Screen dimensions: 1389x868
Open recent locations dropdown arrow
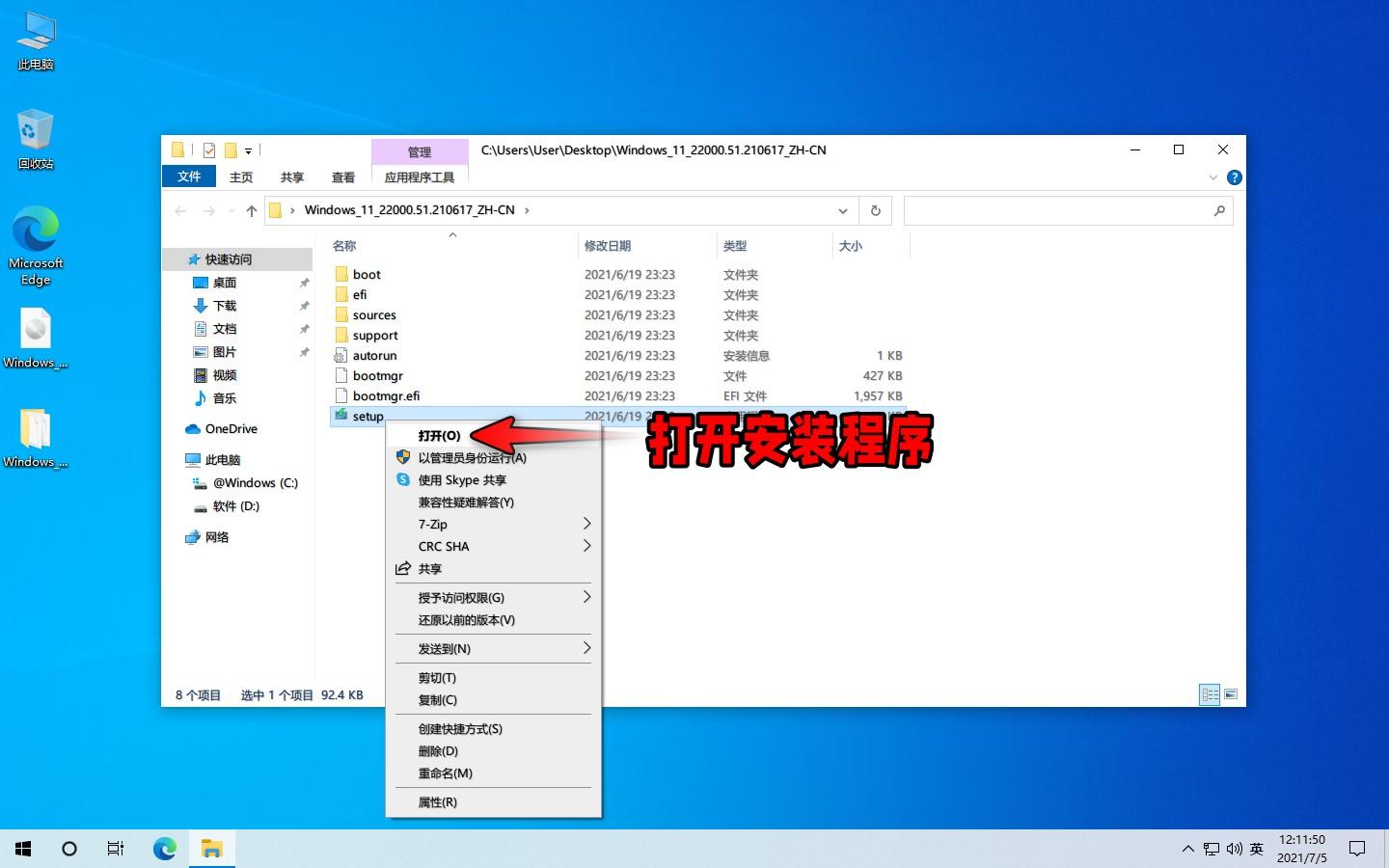coord(231,210)
